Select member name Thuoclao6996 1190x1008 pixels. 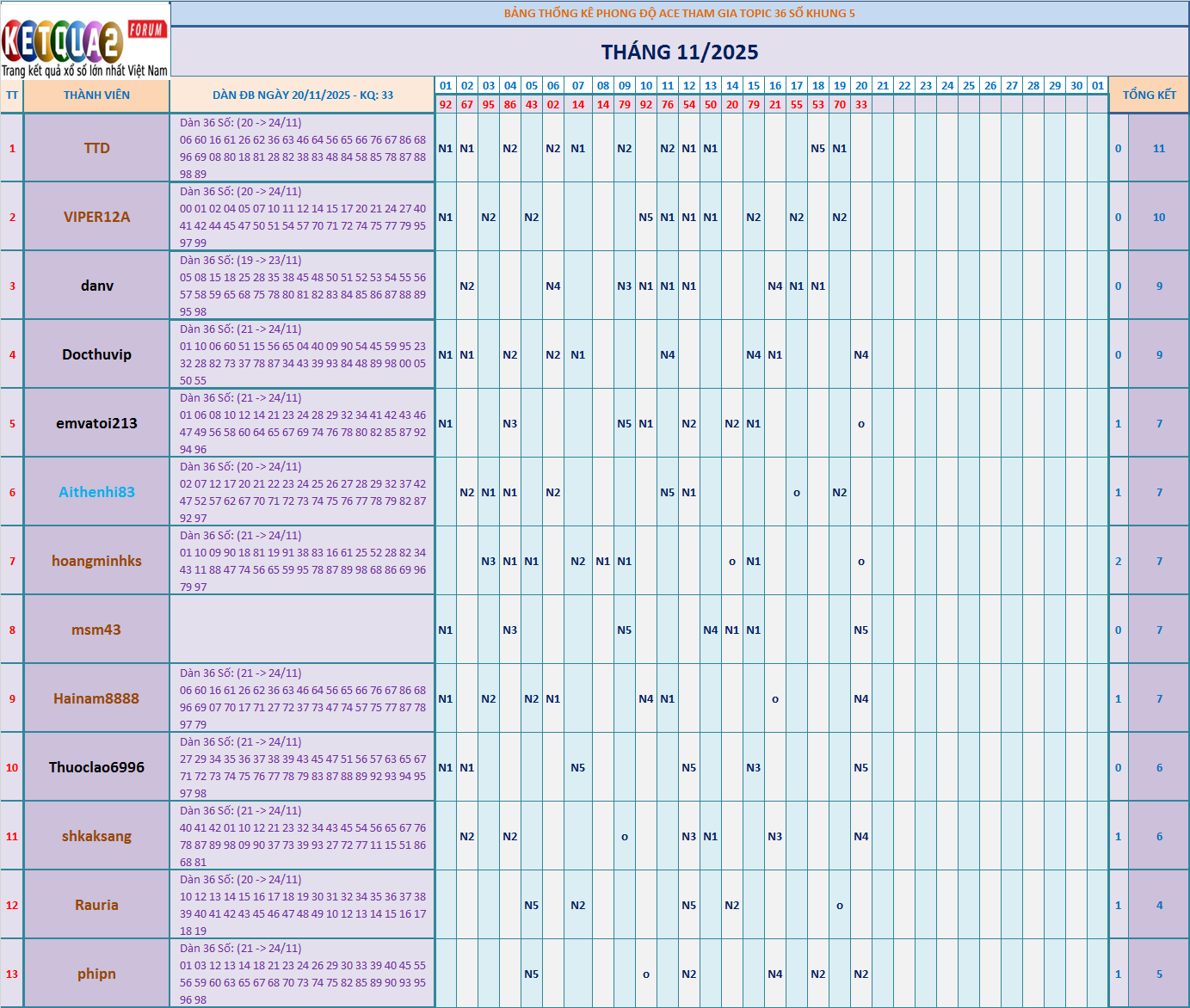tap(96, 767)
